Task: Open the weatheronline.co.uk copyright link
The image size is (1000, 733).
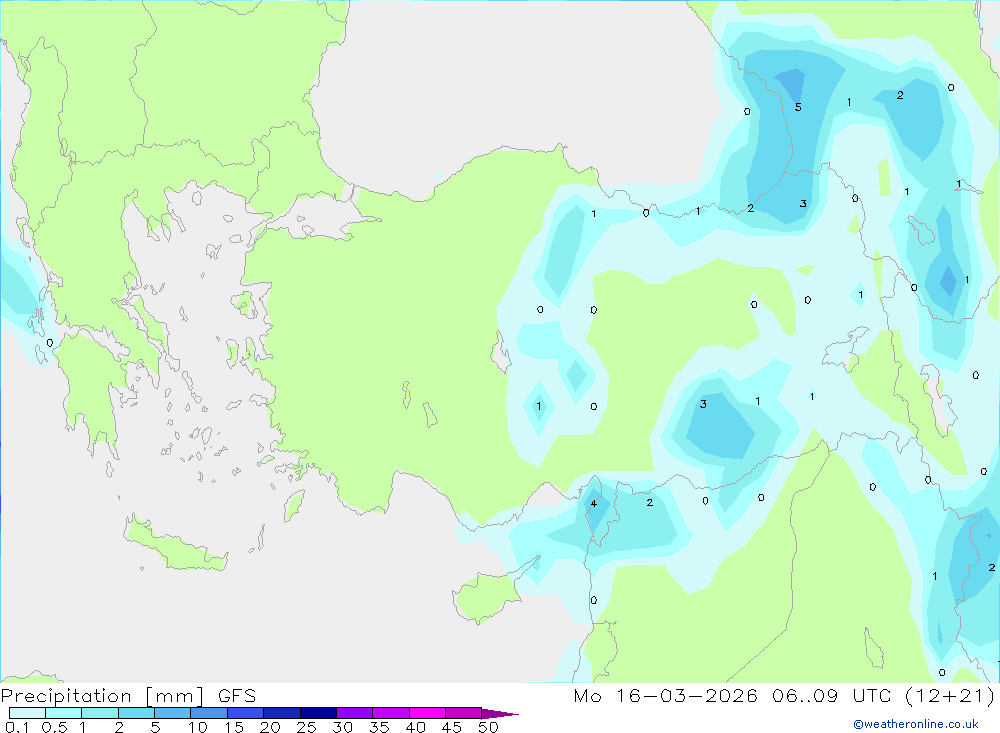Action: point(916,724)
